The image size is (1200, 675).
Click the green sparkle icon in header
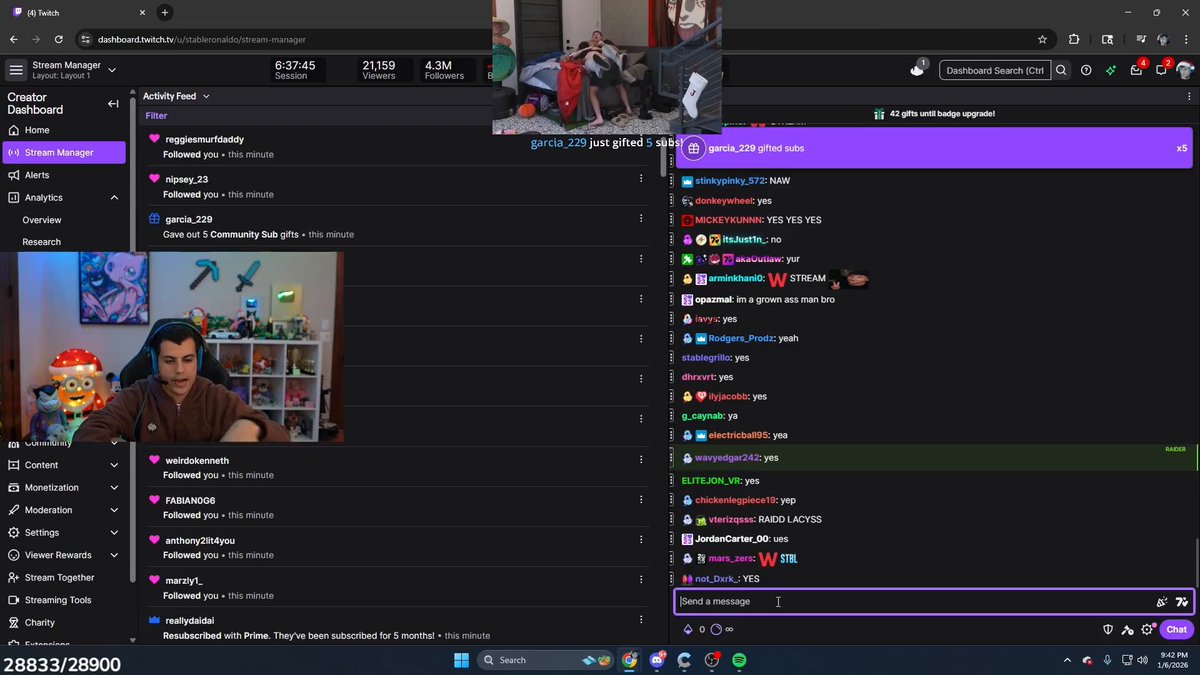(x=1111, y=70)
